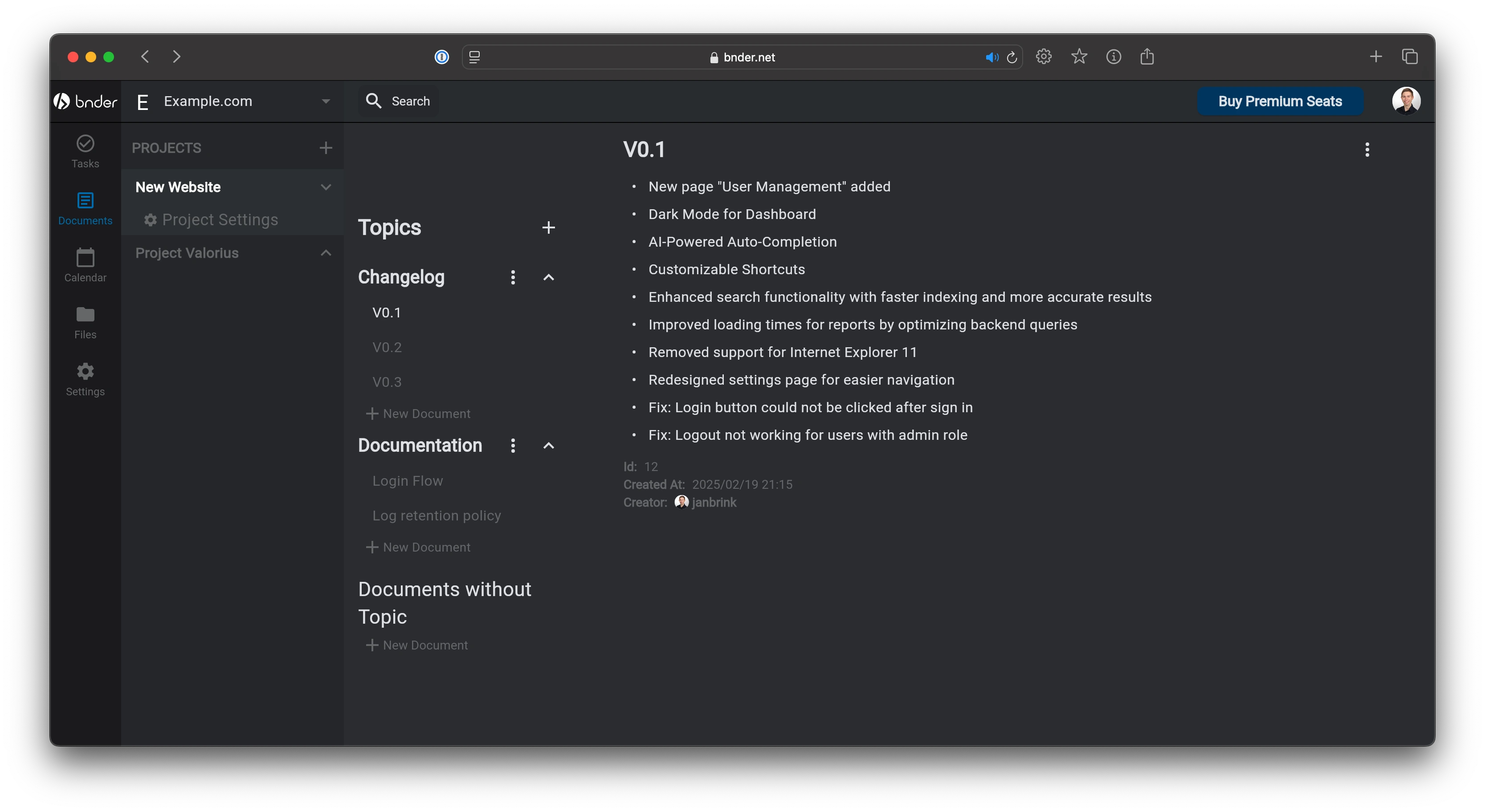This screenshot has width=1485, height=812.
Task: Open your profile avatar menu
Action: (x=1407, y=101)
